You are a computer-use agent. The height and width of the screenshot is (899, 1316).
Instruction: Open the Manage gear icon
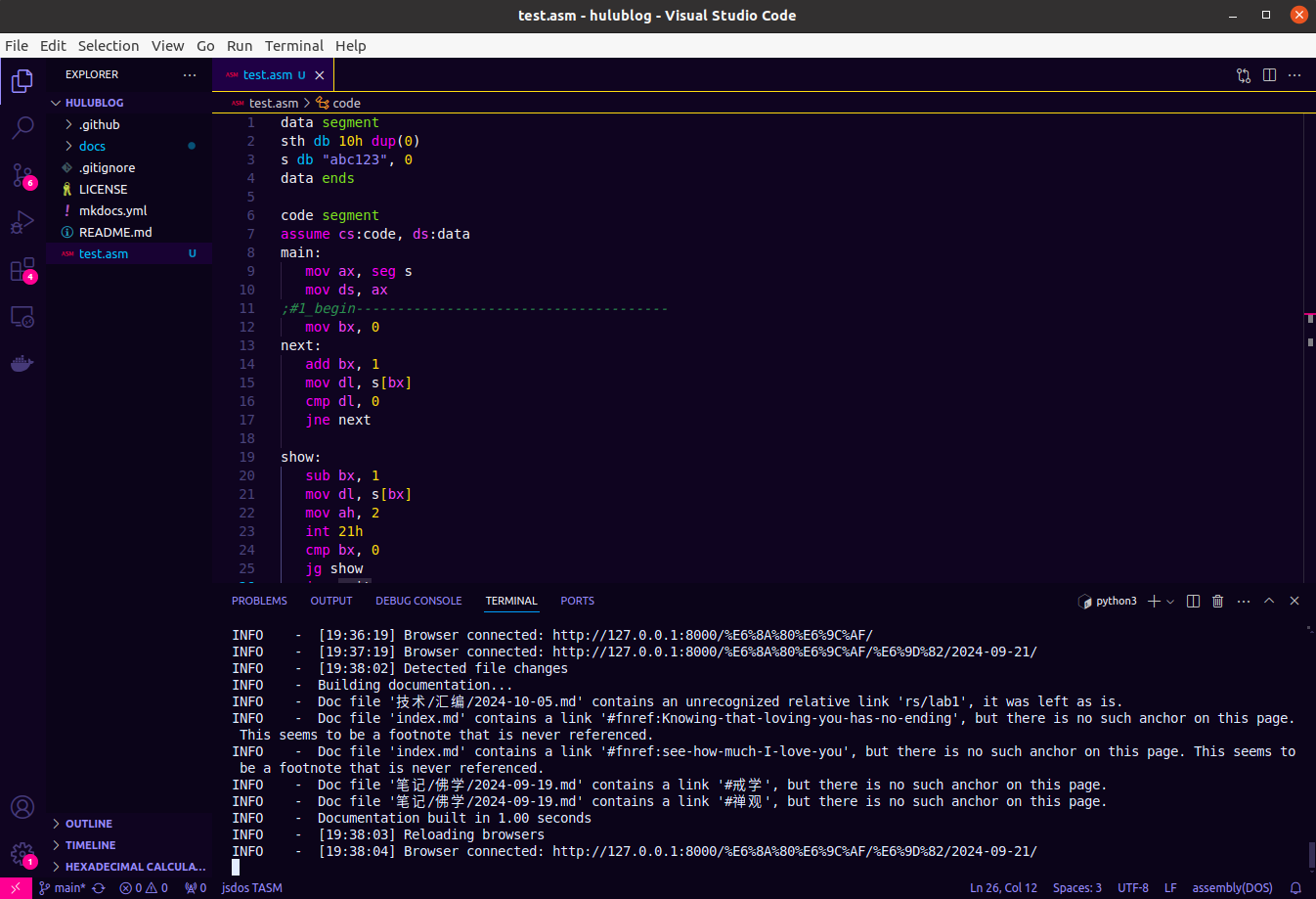pyautogui.click(x=22, y=855)
